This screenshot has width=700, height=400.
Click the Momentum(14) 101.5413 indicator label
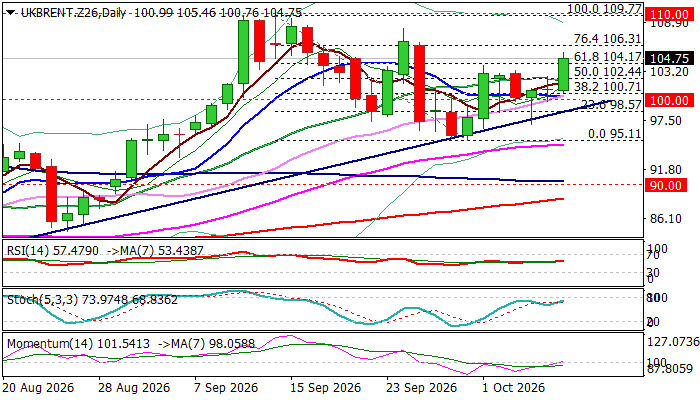click(78, 344)
